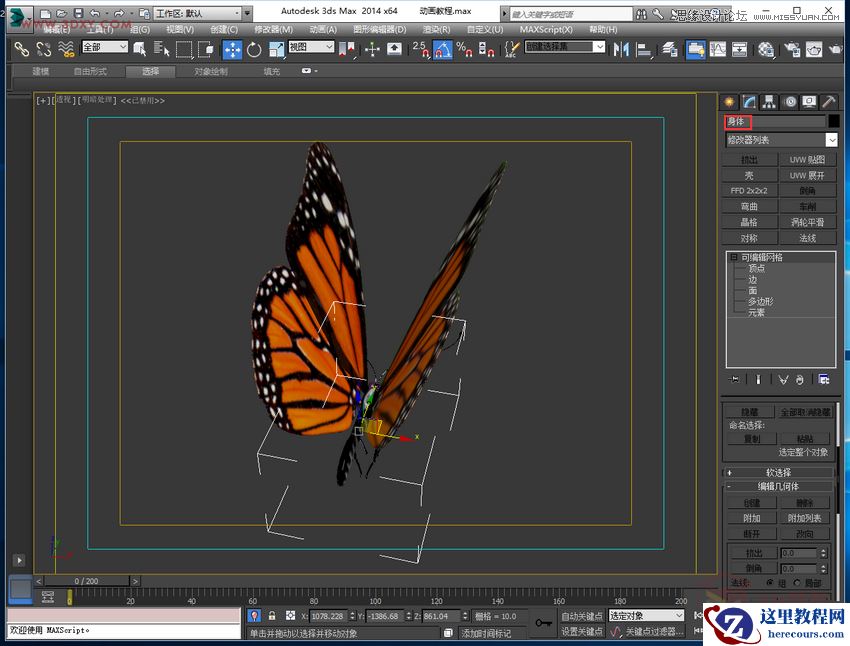The width and height of the screenshot is (850, 646).
Task: Click the 涡轮平滑 modifier button
Action: point(808,220)
